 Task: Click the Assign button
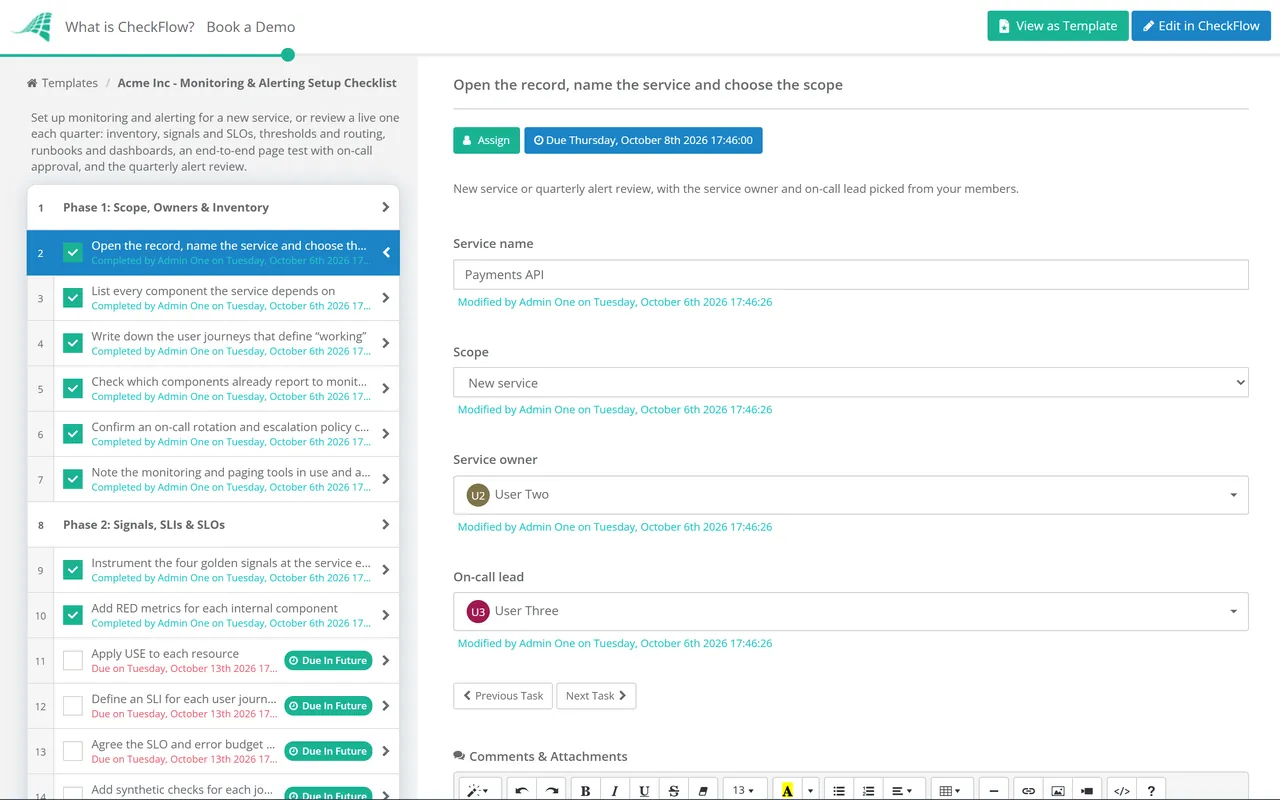(487, 140)
